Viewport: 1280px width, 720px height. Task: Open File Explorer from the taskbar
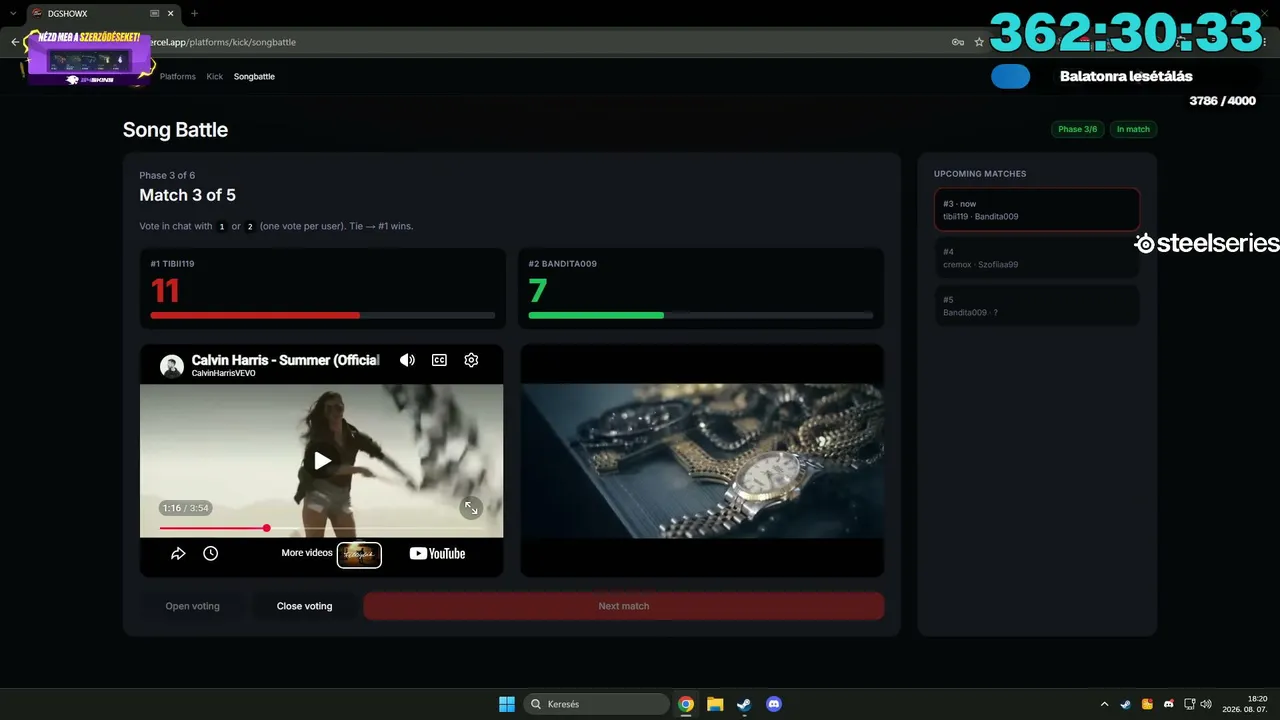coord(715,704)
